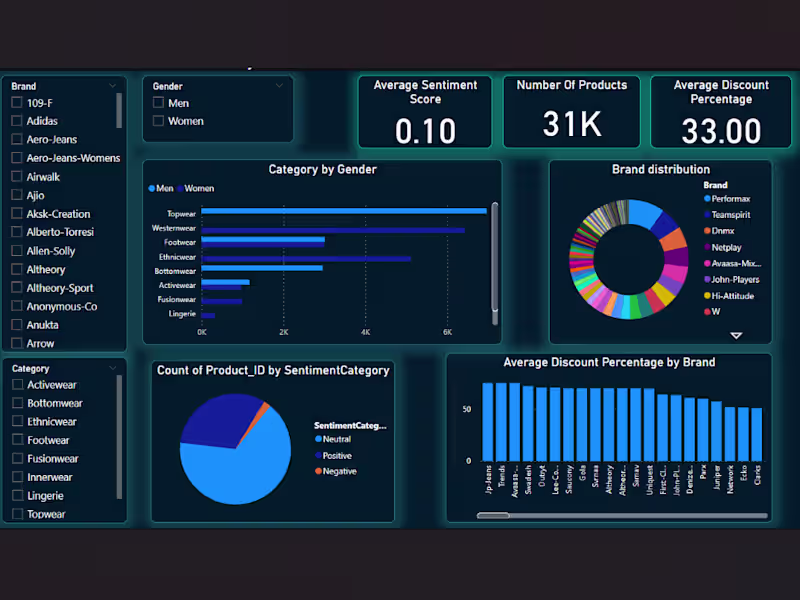The width and height of the screenshot is (800, 600).
Task: Select the Lingerie bar in chart
Action: 208,316
